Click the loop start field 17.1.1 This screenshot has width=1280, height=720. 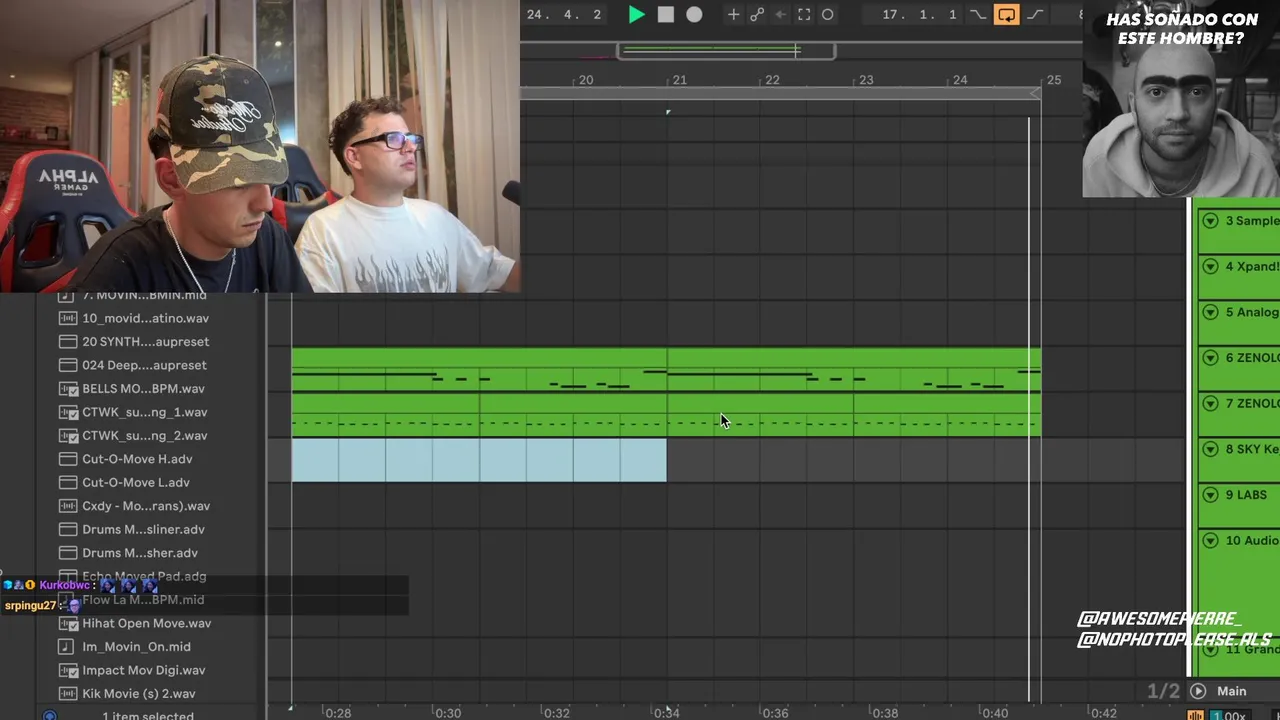[920, 15]
